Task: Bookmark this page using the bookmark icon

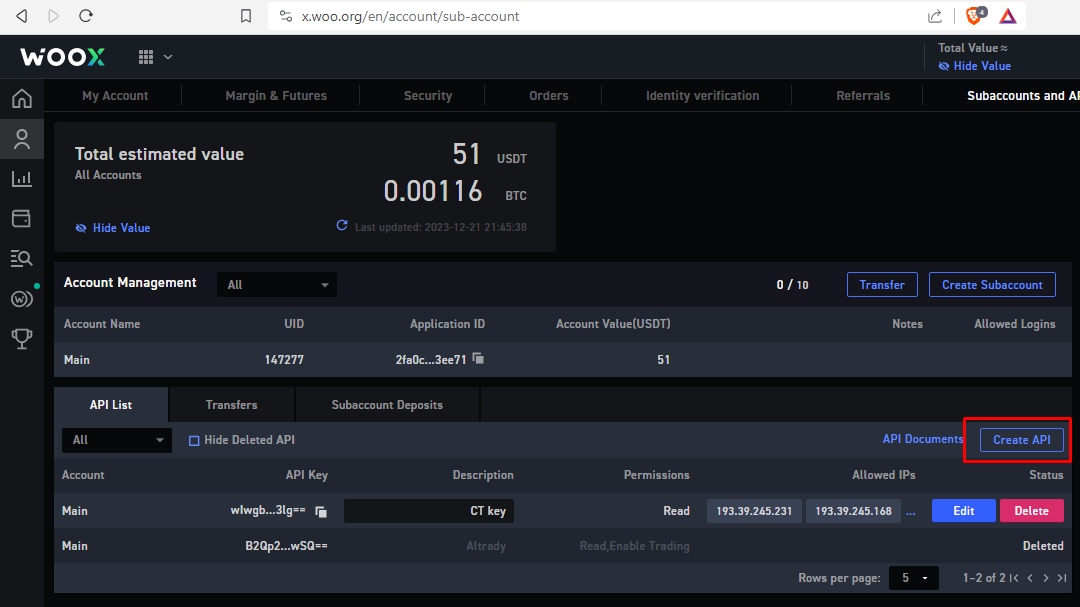Action: coord(246,16)
